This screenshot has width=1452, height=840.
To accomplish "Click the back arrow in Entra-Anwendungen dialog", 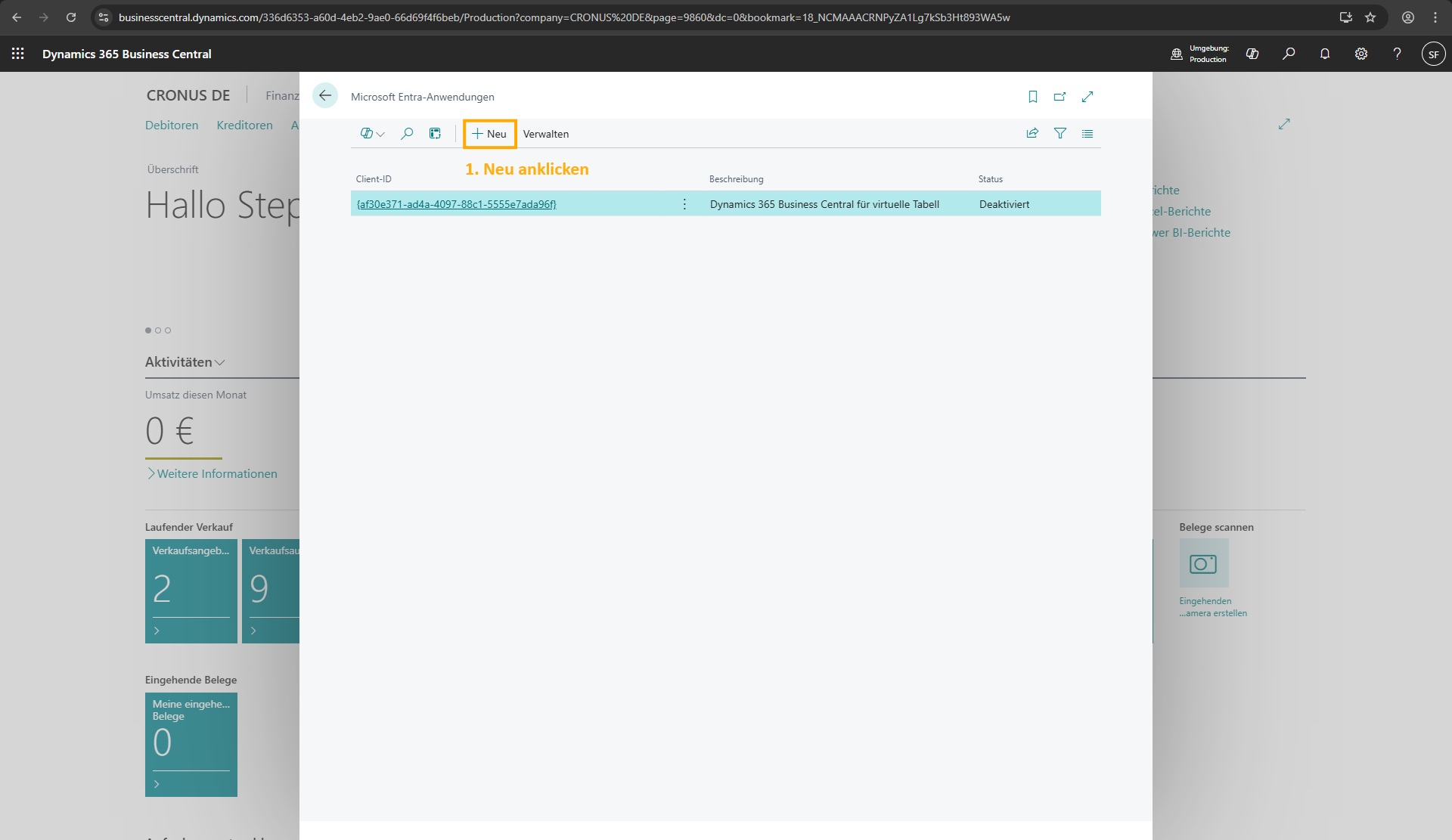I will (325, 96).
